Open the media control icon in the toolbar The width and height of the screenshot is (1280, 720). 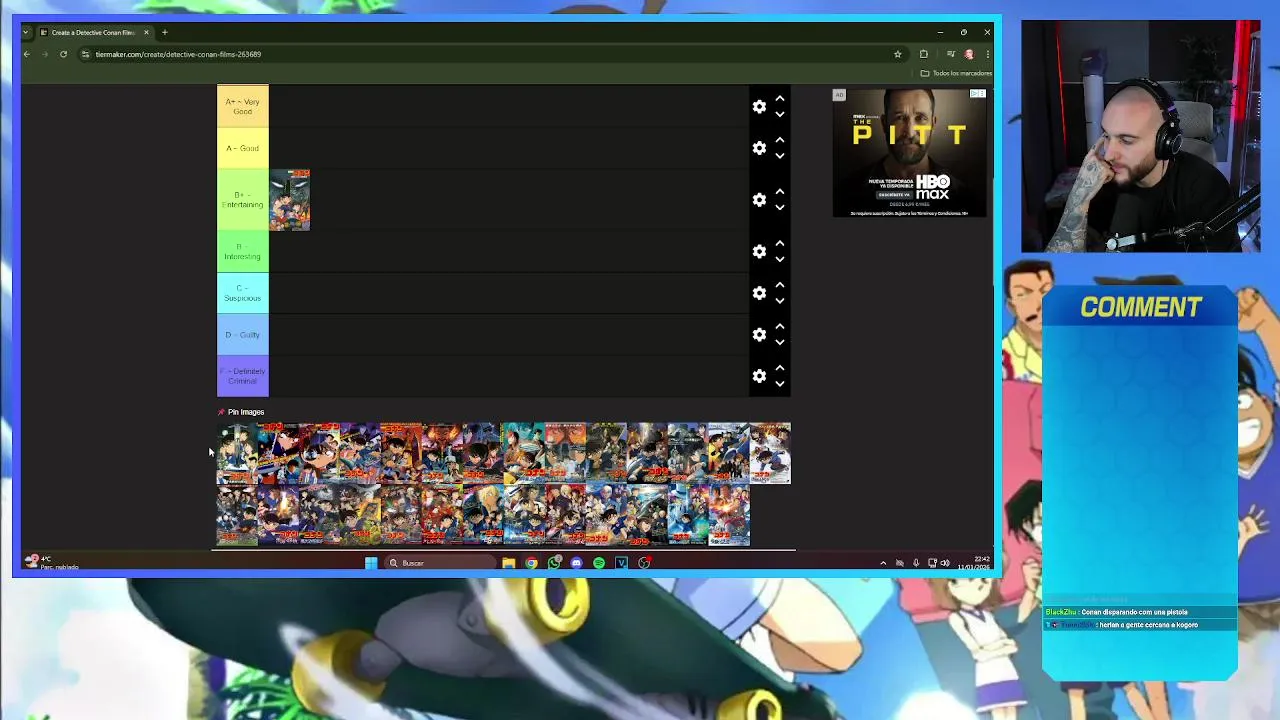[x=950, y=54]
